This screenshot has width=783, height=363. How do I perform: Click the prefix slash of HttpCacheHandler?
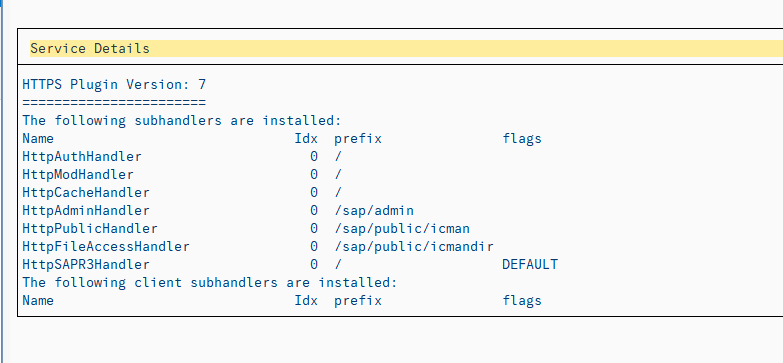point(338,192)
